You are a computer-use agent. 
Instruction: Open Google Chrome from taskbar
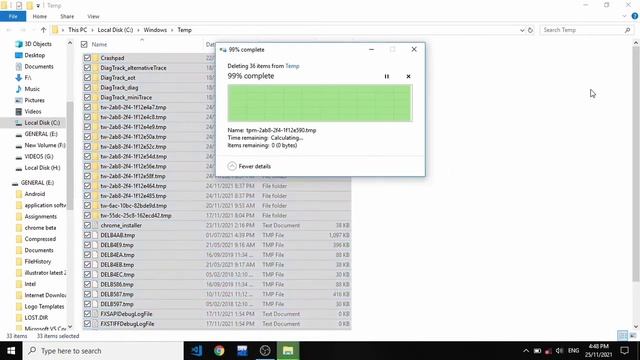(x=219, y=351)
